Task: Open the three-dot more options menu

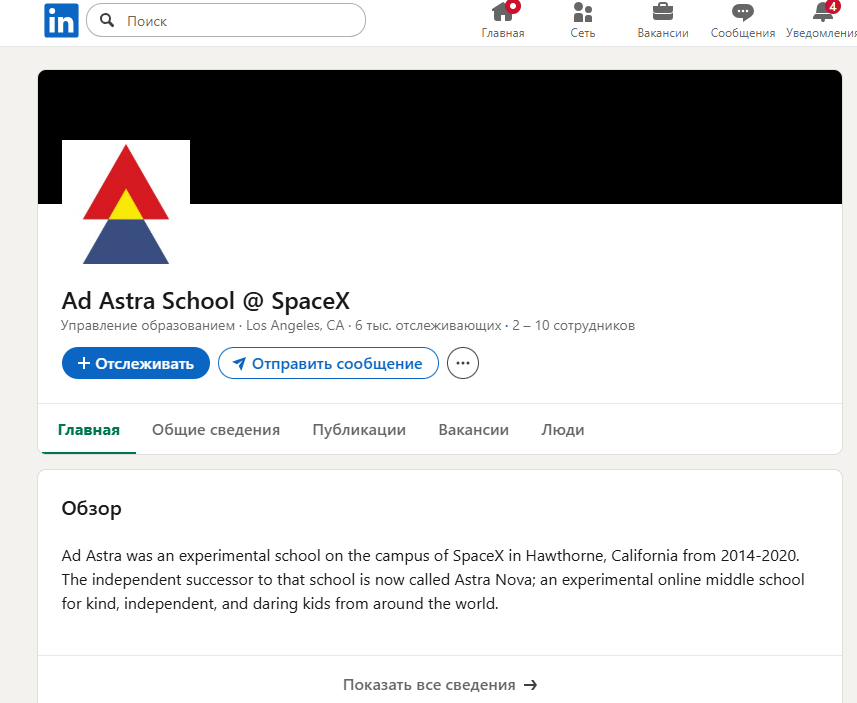Action: (463, 363)
